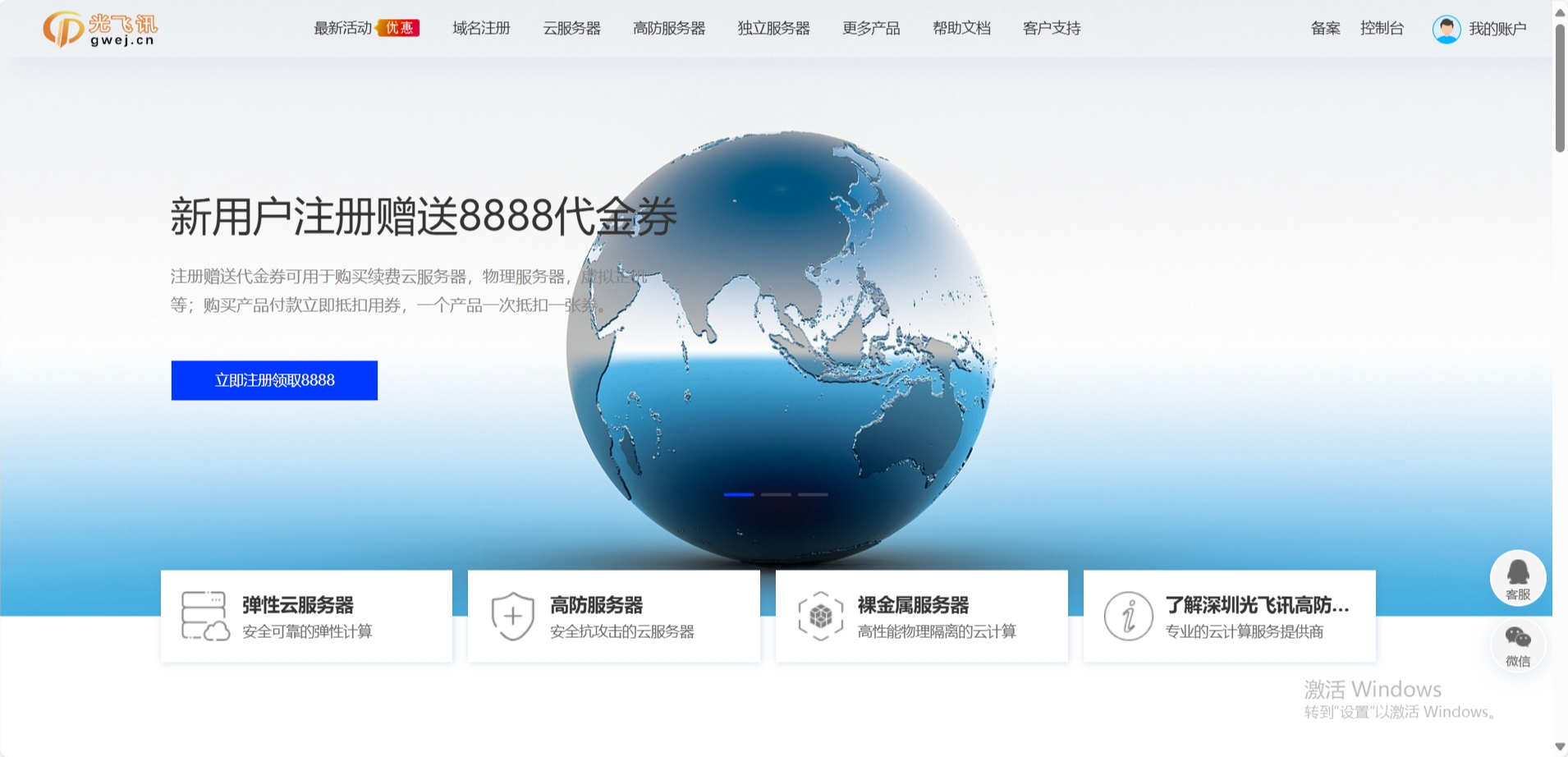Click the 我的账户 avatar icon
The width and height of the screenshot is (1568, 757).
click(x=1447, y=29)
